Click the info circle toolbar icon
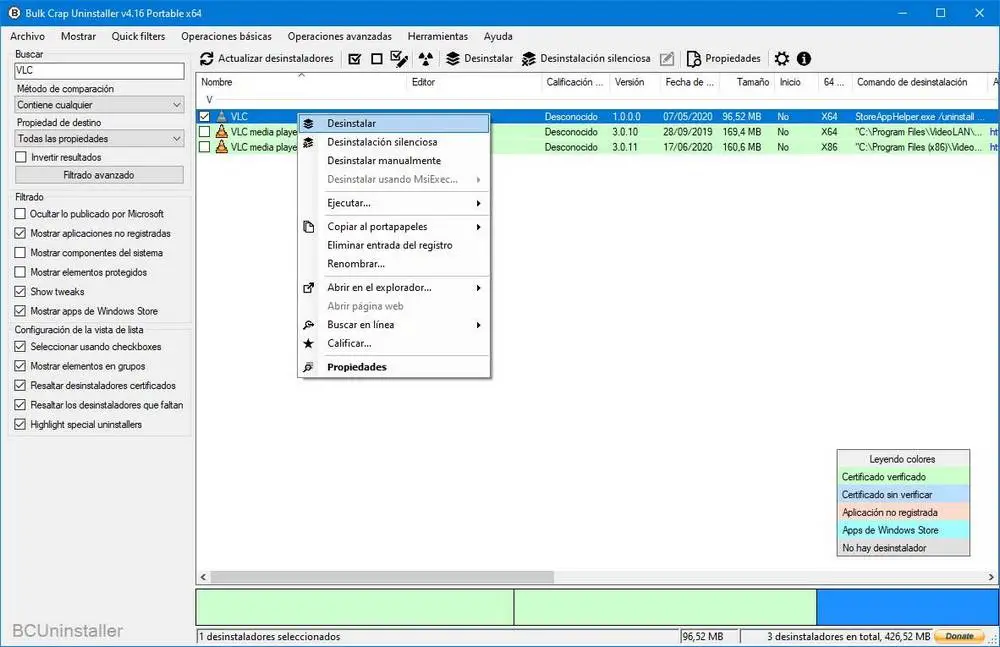Image resolution: width=1000 pixels, height=647 pixels. (804, 59)
